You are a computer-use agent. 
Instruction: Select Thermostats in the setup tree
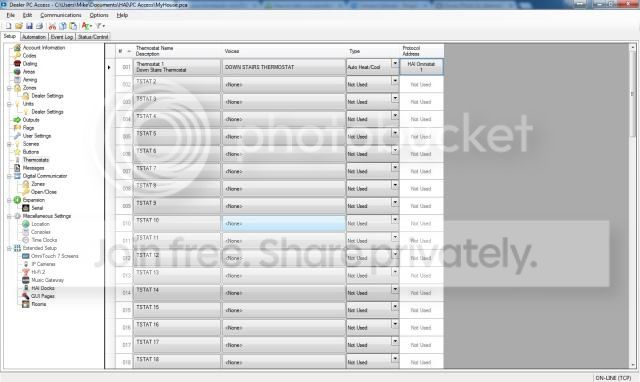[x=36, y=160]
